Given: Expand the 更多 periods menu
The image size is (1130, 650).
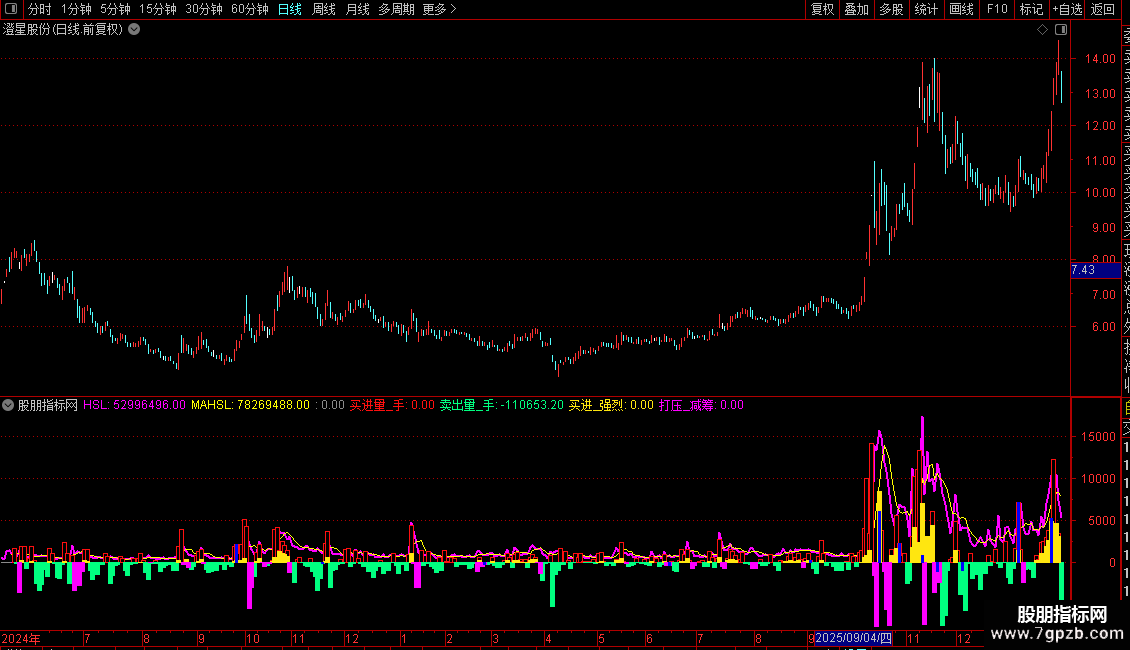Looking at the screenshot, I should point(440,9).
